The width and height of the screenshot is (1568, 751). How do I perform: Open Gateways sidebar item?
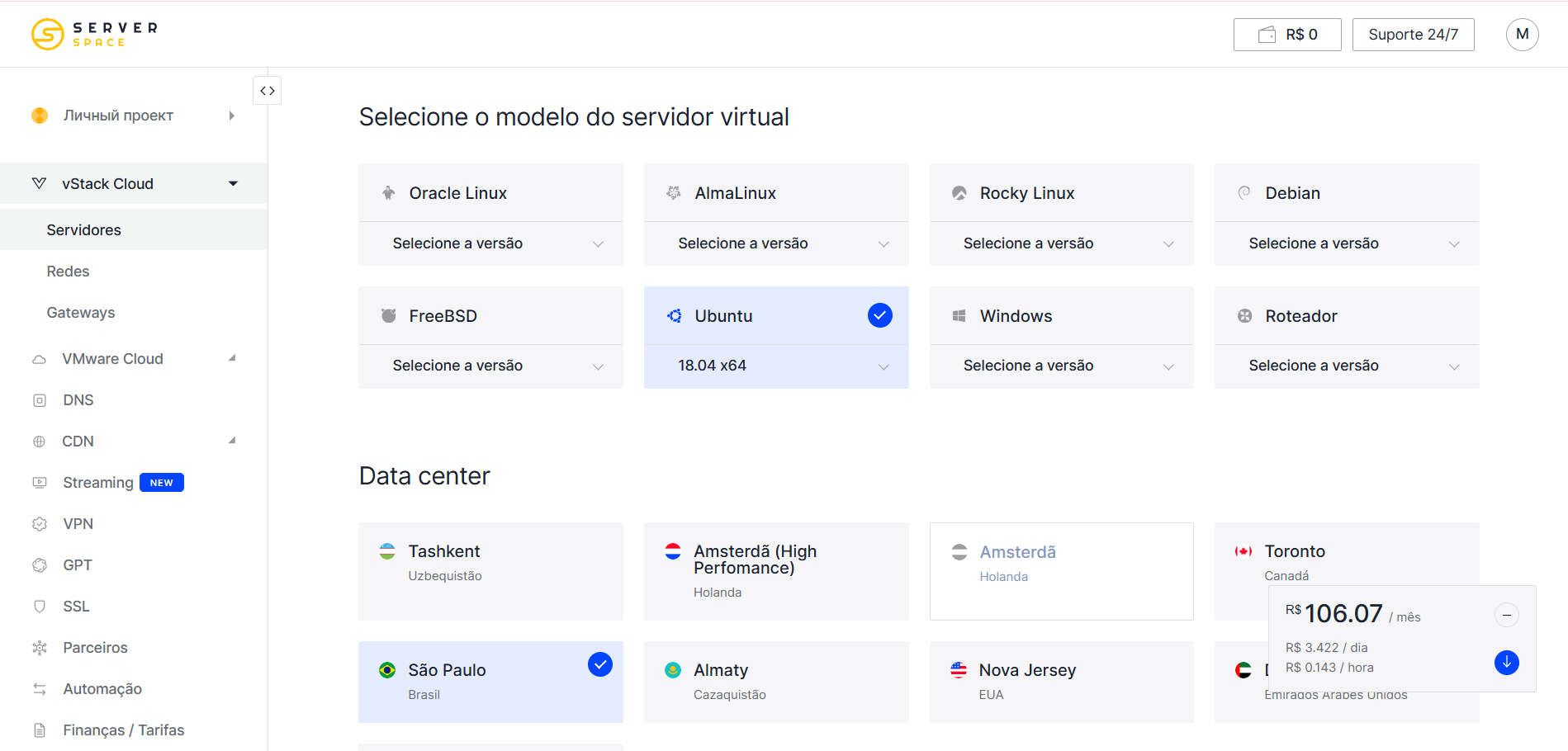click(x=81, y=313)
